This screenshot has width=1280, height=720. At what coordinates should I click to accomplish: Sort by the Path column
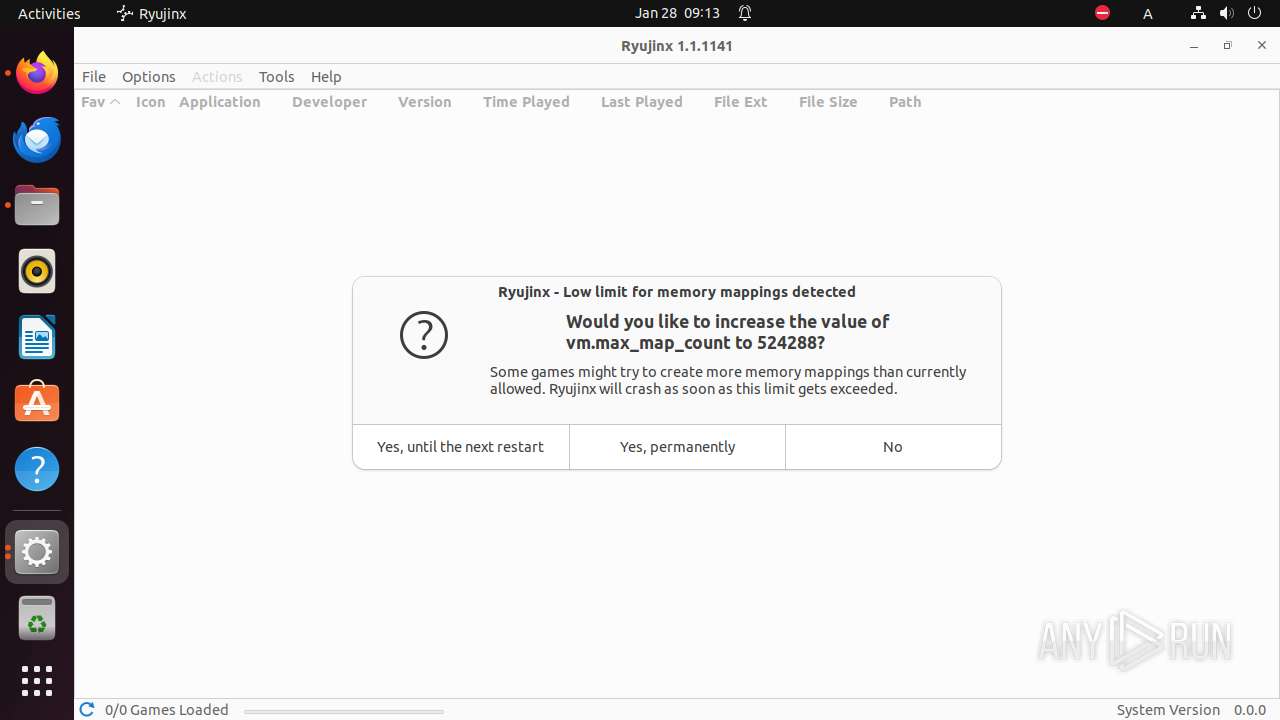905,102
